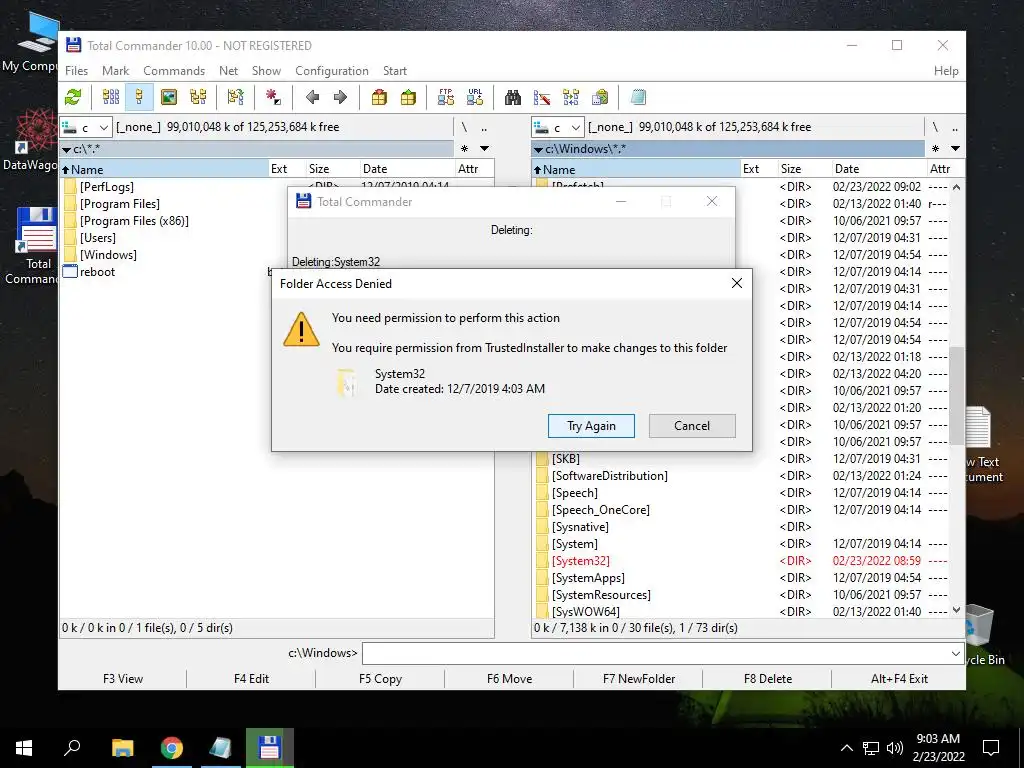Sort right panel by Size column header
This screenshot has width=1024, height=768.
tap(805, 169)
